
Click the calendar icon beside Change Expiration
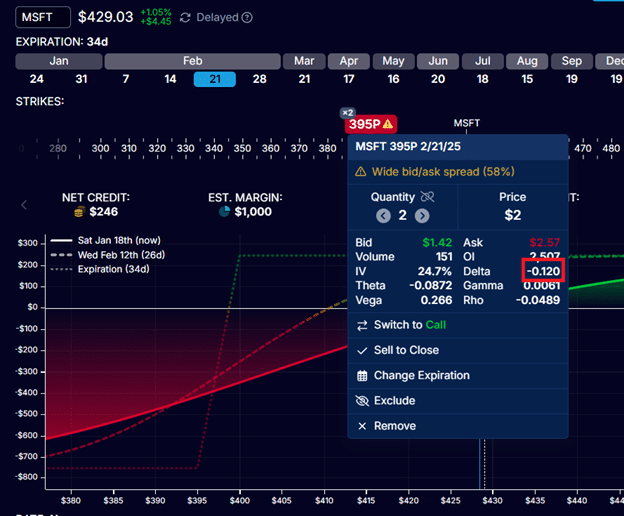(362, 376)
